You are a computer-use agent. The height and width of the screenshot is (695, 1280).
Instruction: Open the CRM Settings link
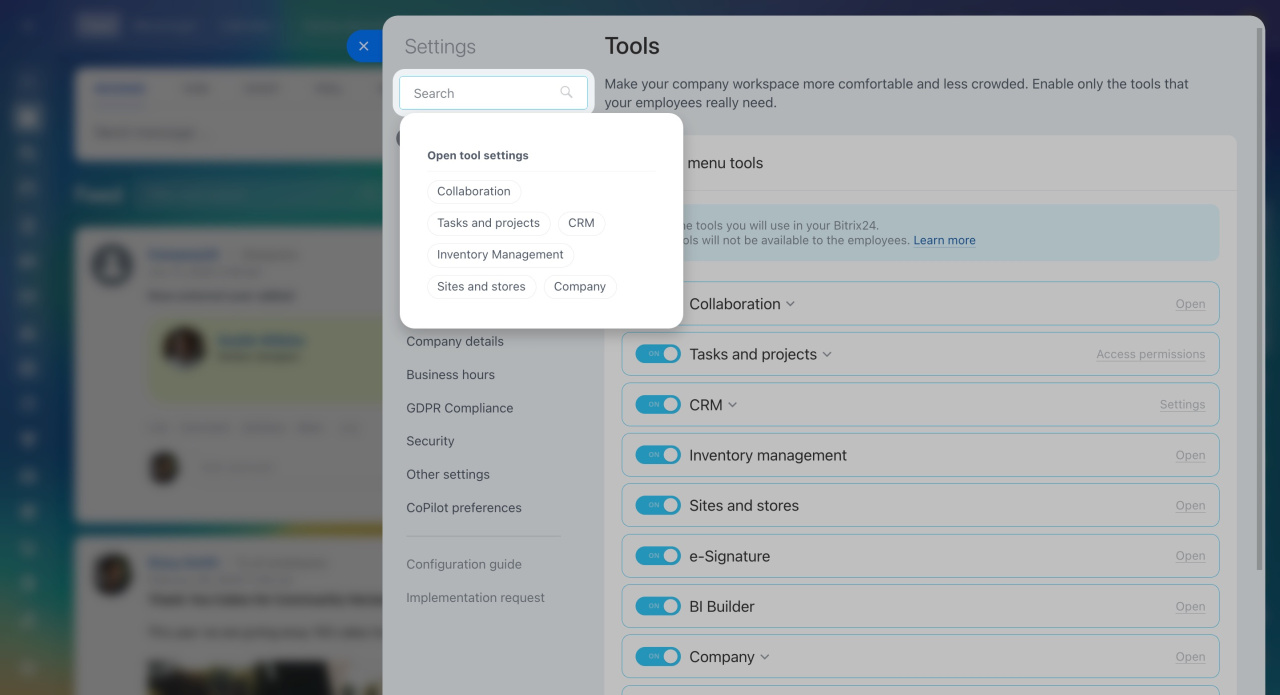click(1182, 405)
